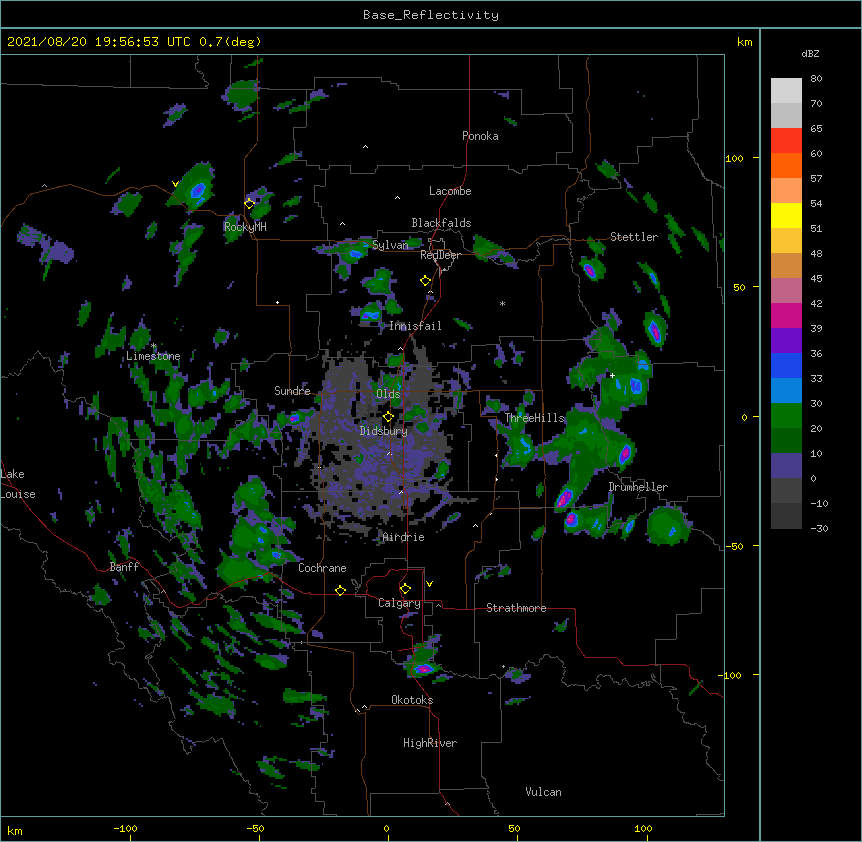The height and width of the screenshot is (842, 862).
Task: Click the Vulcan map label
Action: pos(543,792)
